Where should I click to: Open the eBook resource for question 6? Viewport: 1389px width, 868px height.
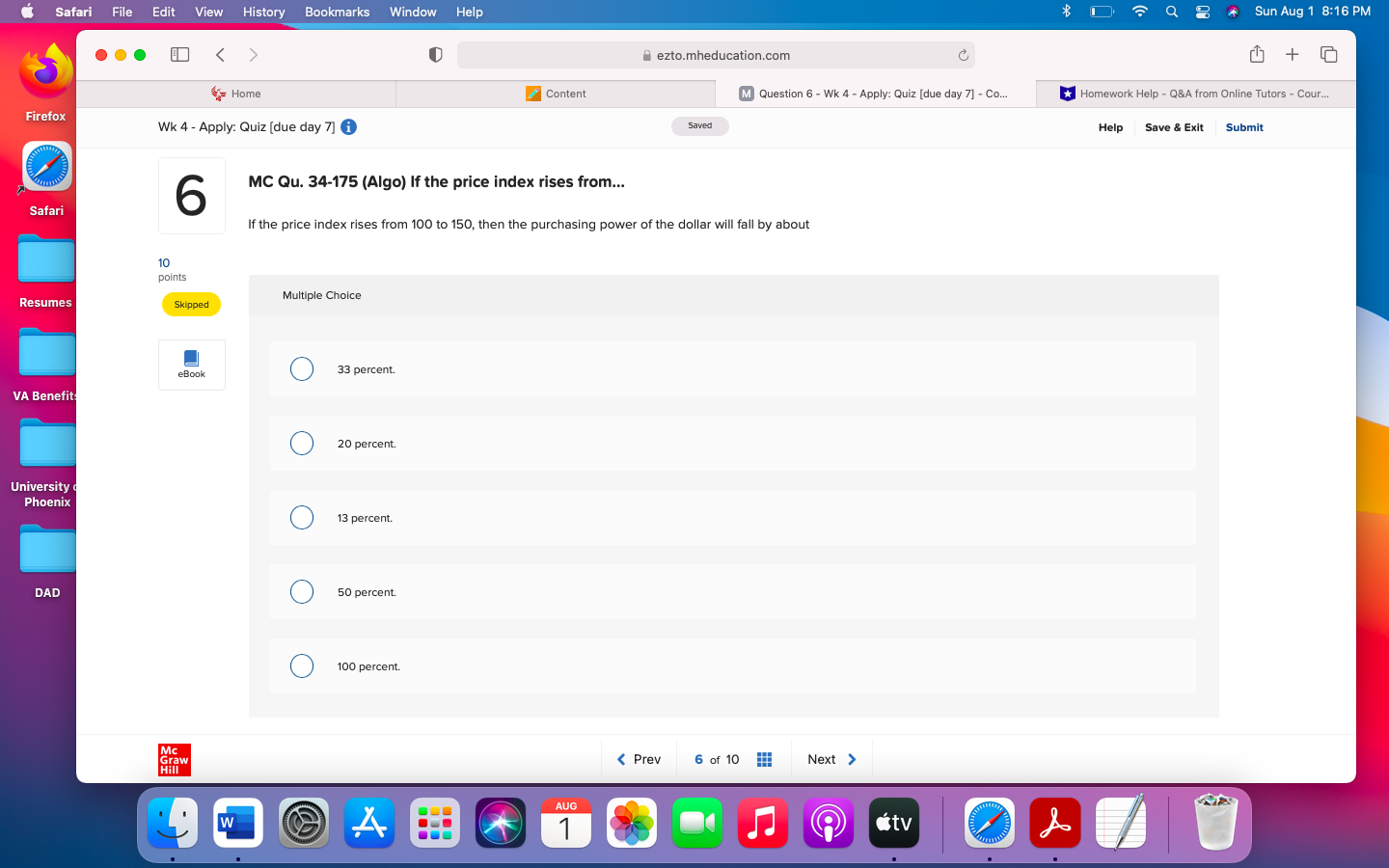pos(191,365)
